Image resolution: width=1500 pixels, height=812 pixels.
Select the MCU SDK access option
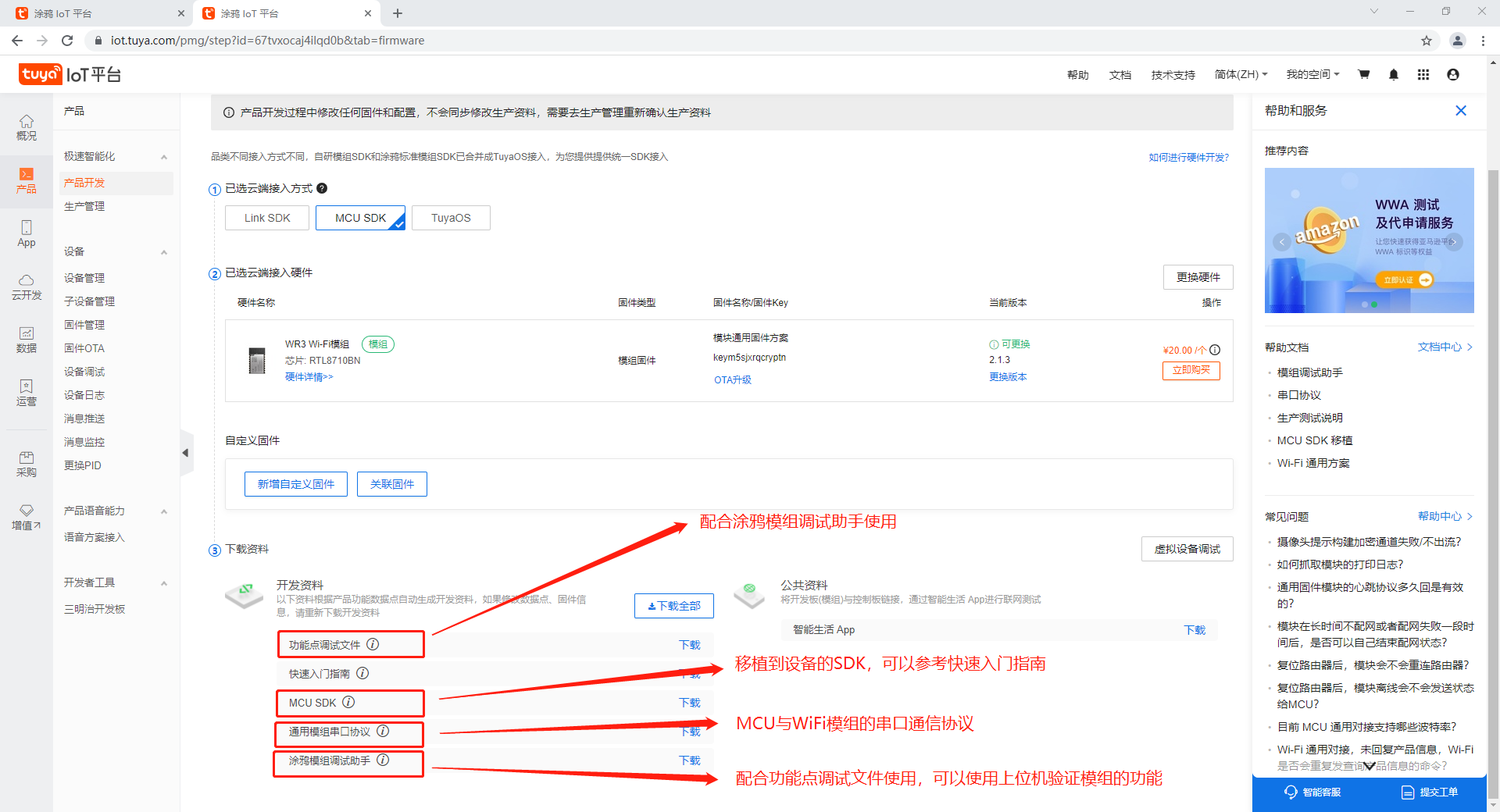click(360, 218)
